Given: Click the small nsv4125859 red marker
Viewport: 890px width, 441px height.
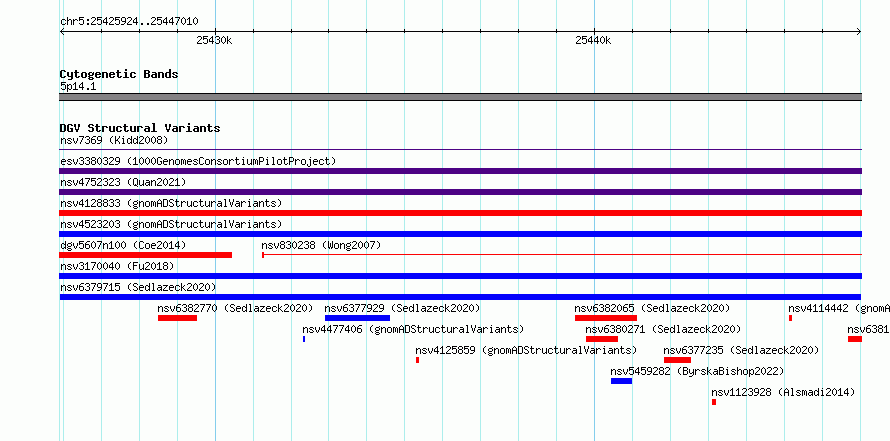Looking at the screenshot, I should [417, 360].
